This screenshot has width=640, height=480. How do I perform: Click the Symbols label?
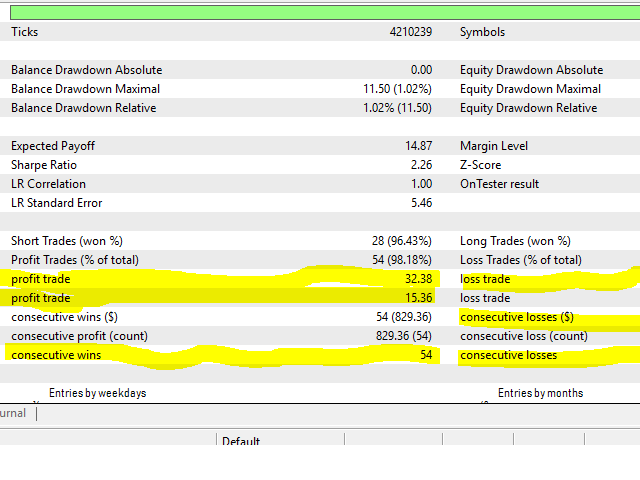tap(482, 32)
